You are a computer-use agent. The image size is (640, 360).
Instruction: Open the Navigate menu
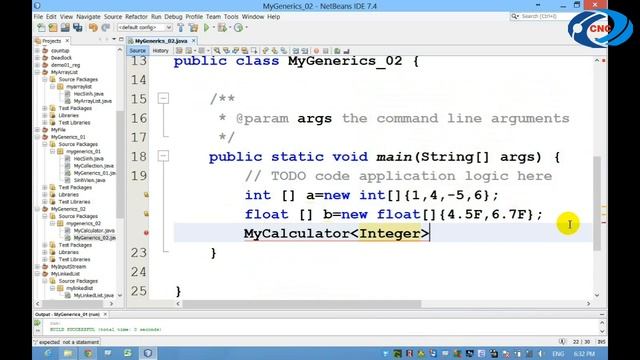click(88, 17)
